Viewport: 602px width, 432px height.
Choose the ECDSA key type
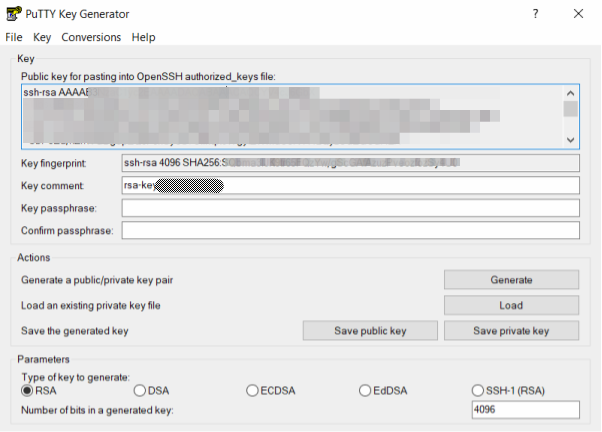253,390
